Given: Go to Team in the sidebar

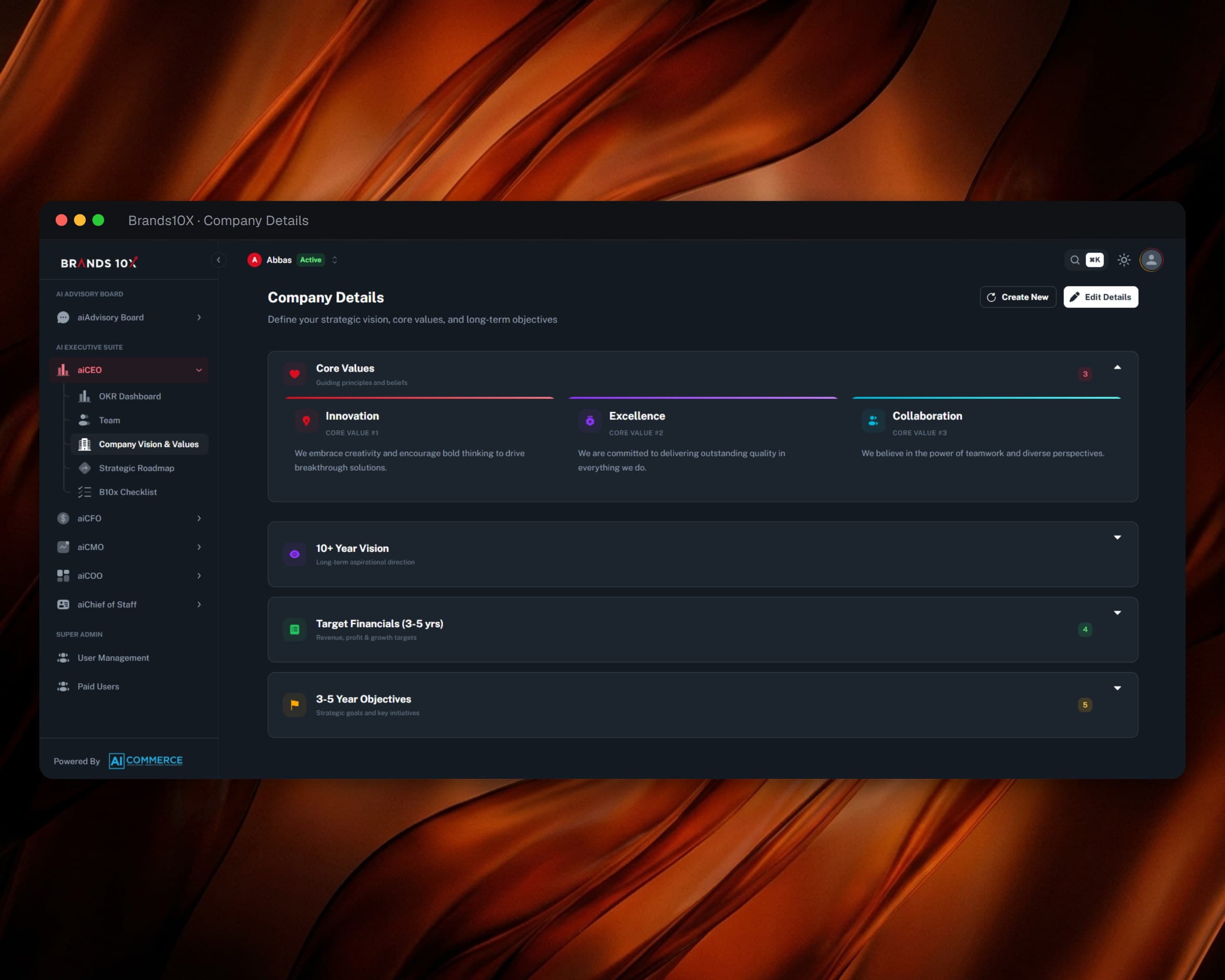Looking at the screenshot, I should coord(139,421).
